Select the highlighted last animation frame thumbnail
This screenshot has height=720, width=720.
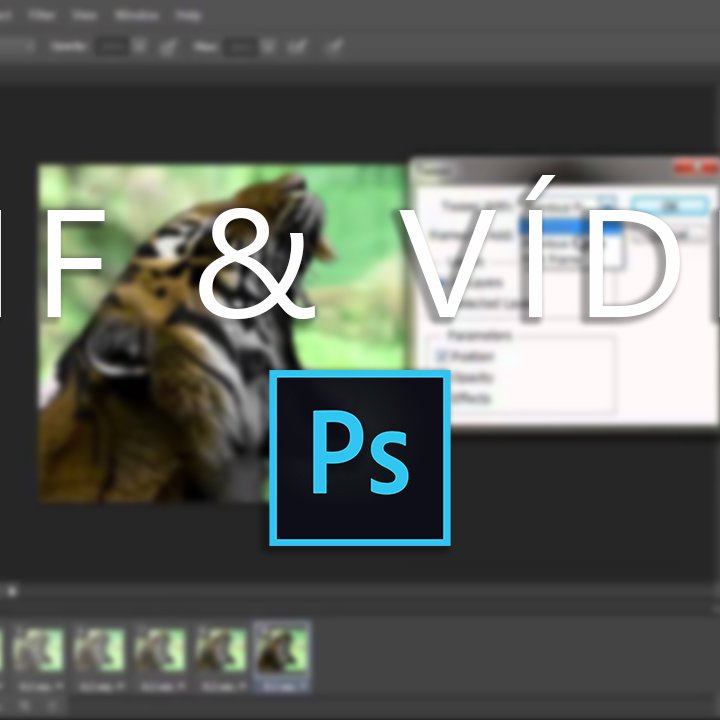(282, 656)
